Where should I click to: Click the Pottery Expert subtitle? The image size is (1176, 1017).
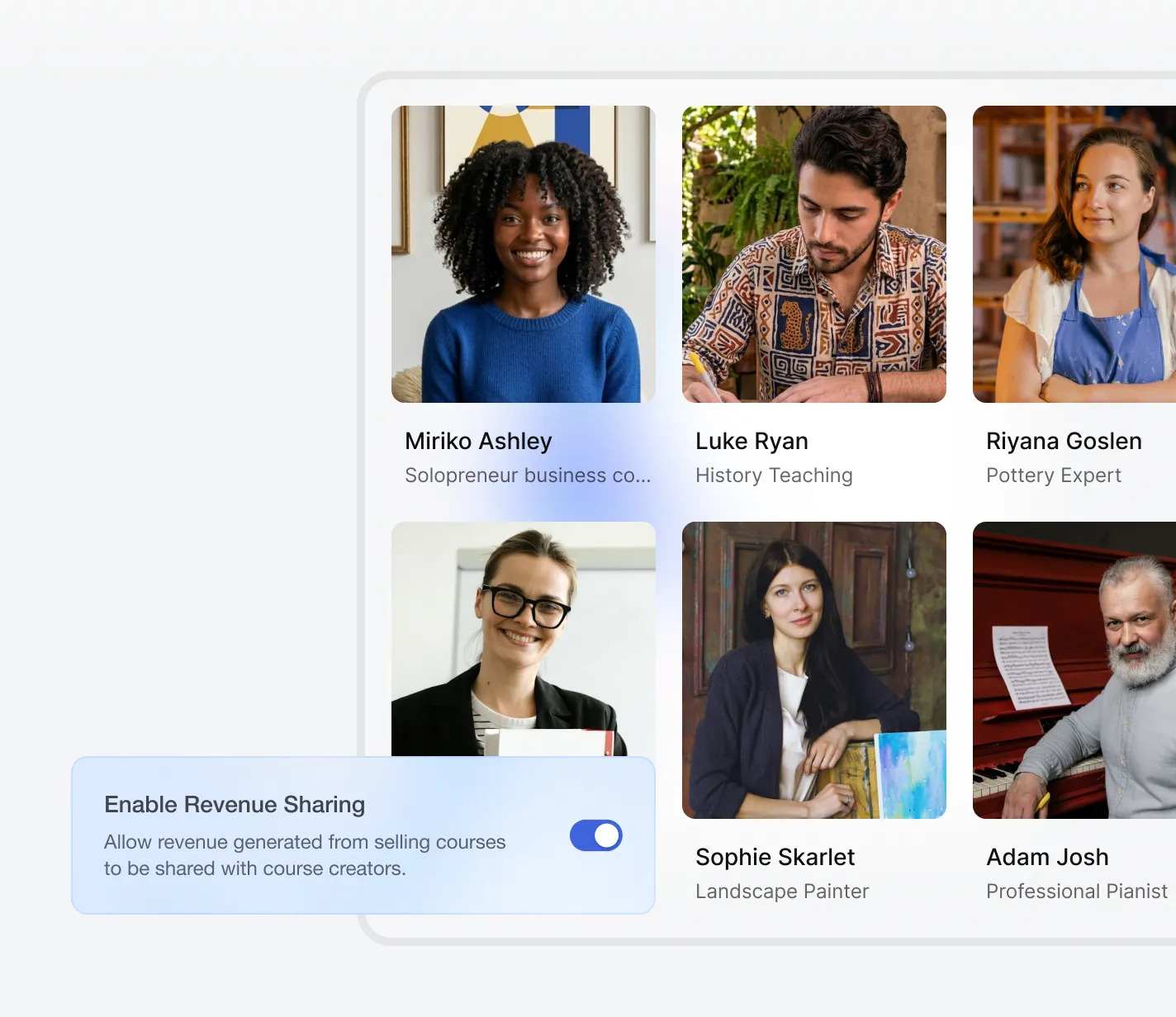[x=1054, y=475]
